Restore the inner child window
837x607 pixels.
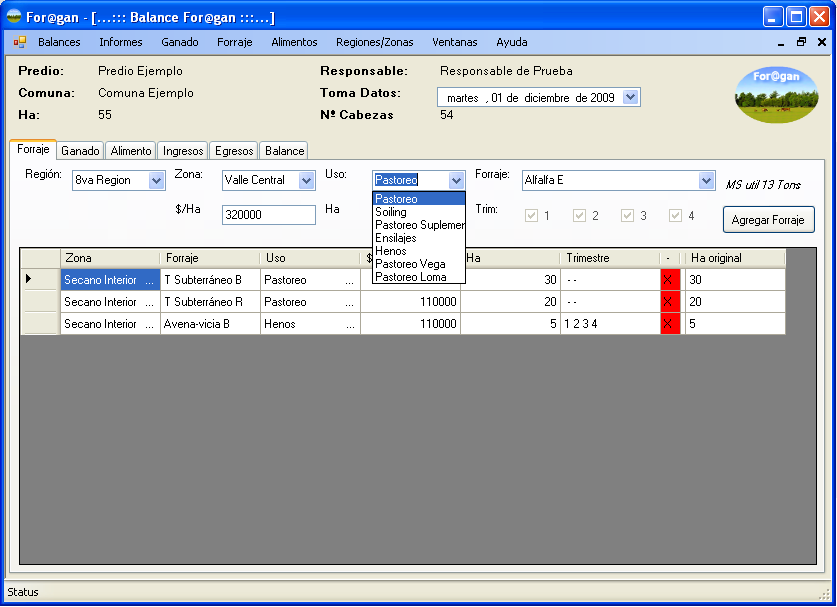[801, 42]
